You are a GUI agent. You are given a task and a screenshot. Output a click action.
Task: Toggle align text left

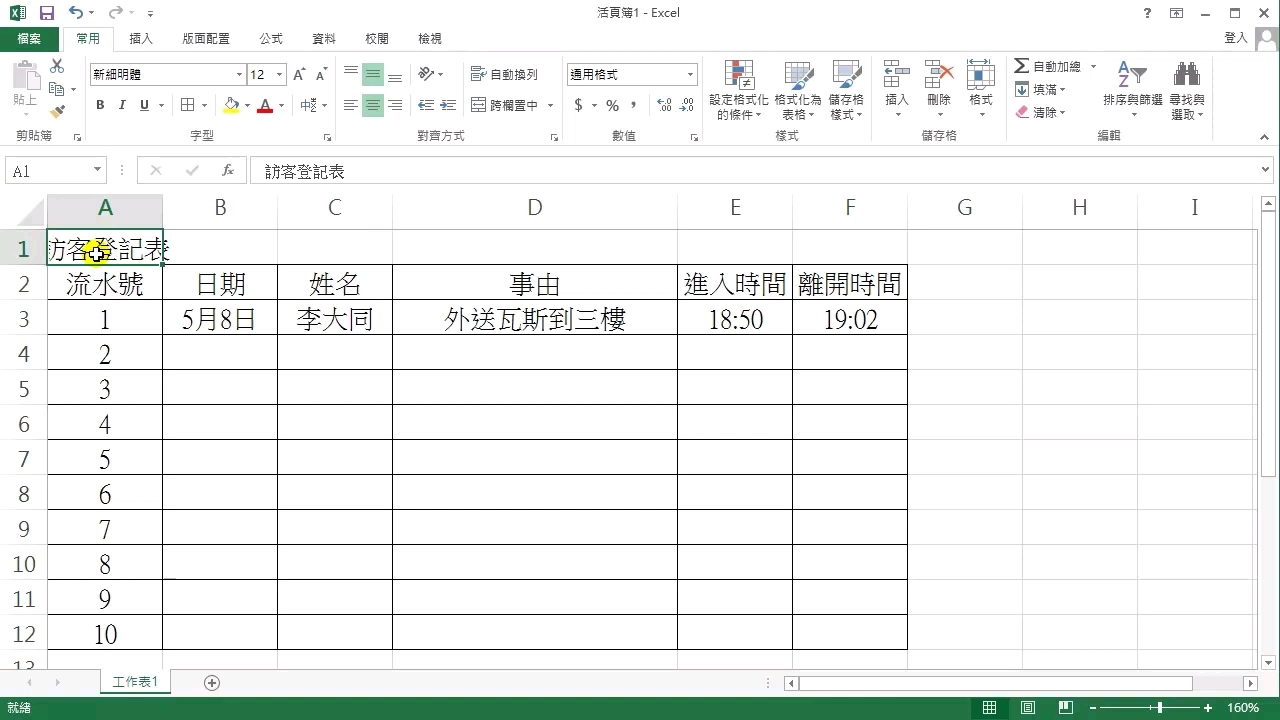tap(351, 105)
